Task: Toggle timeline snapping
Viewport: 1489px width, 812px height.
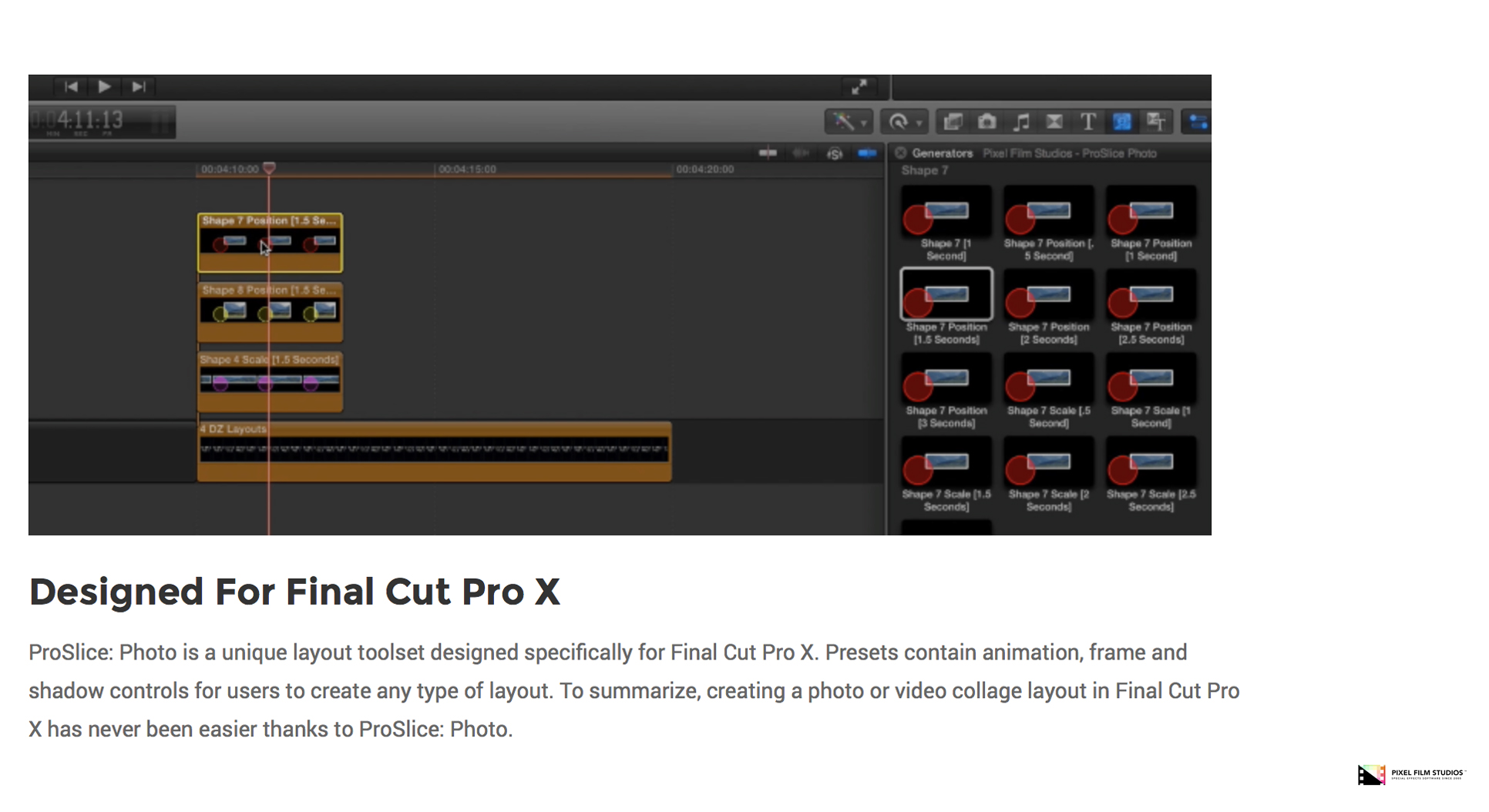Action: [867, 153]
